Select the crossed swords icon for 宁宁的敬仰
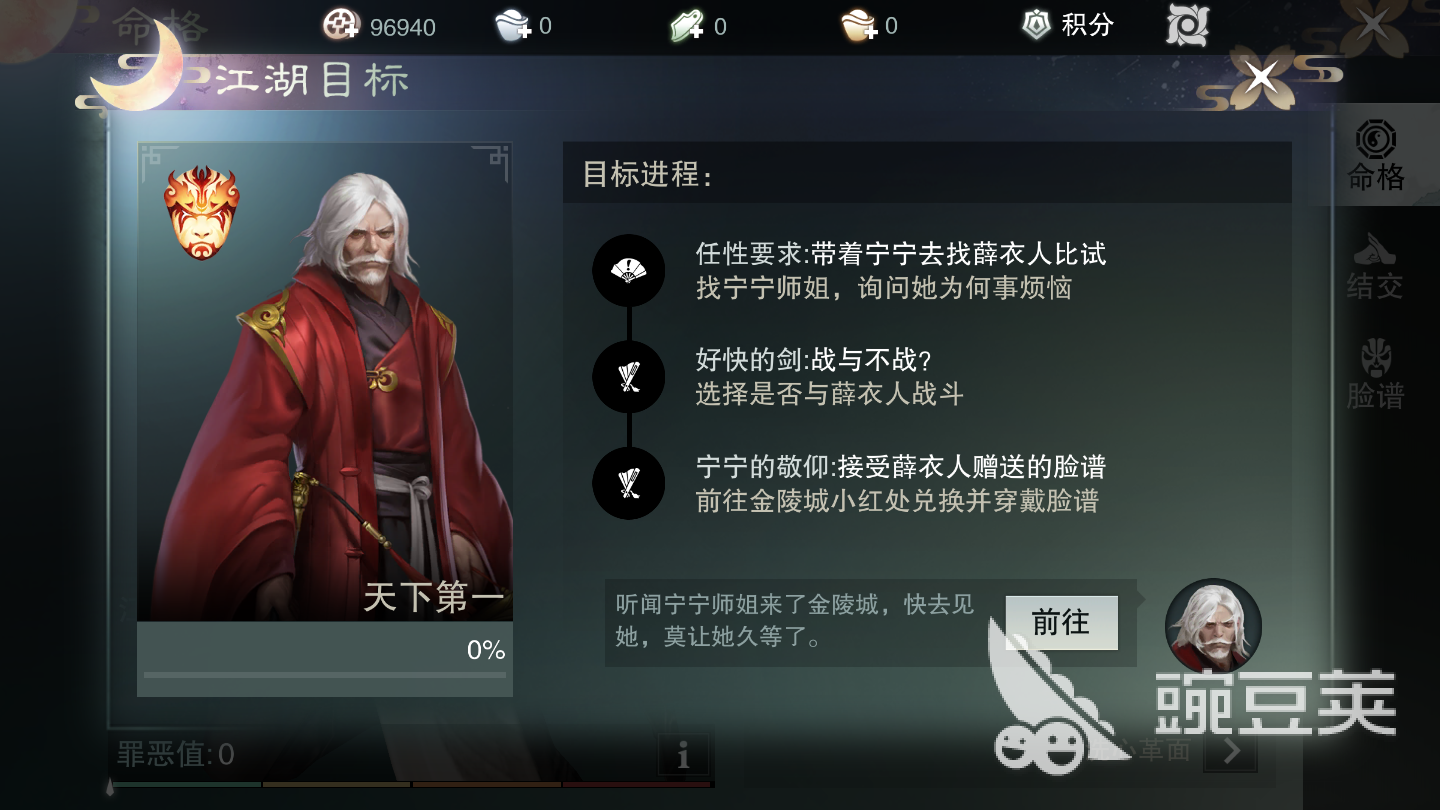The image size is (1440, 810). pos(628,484)
